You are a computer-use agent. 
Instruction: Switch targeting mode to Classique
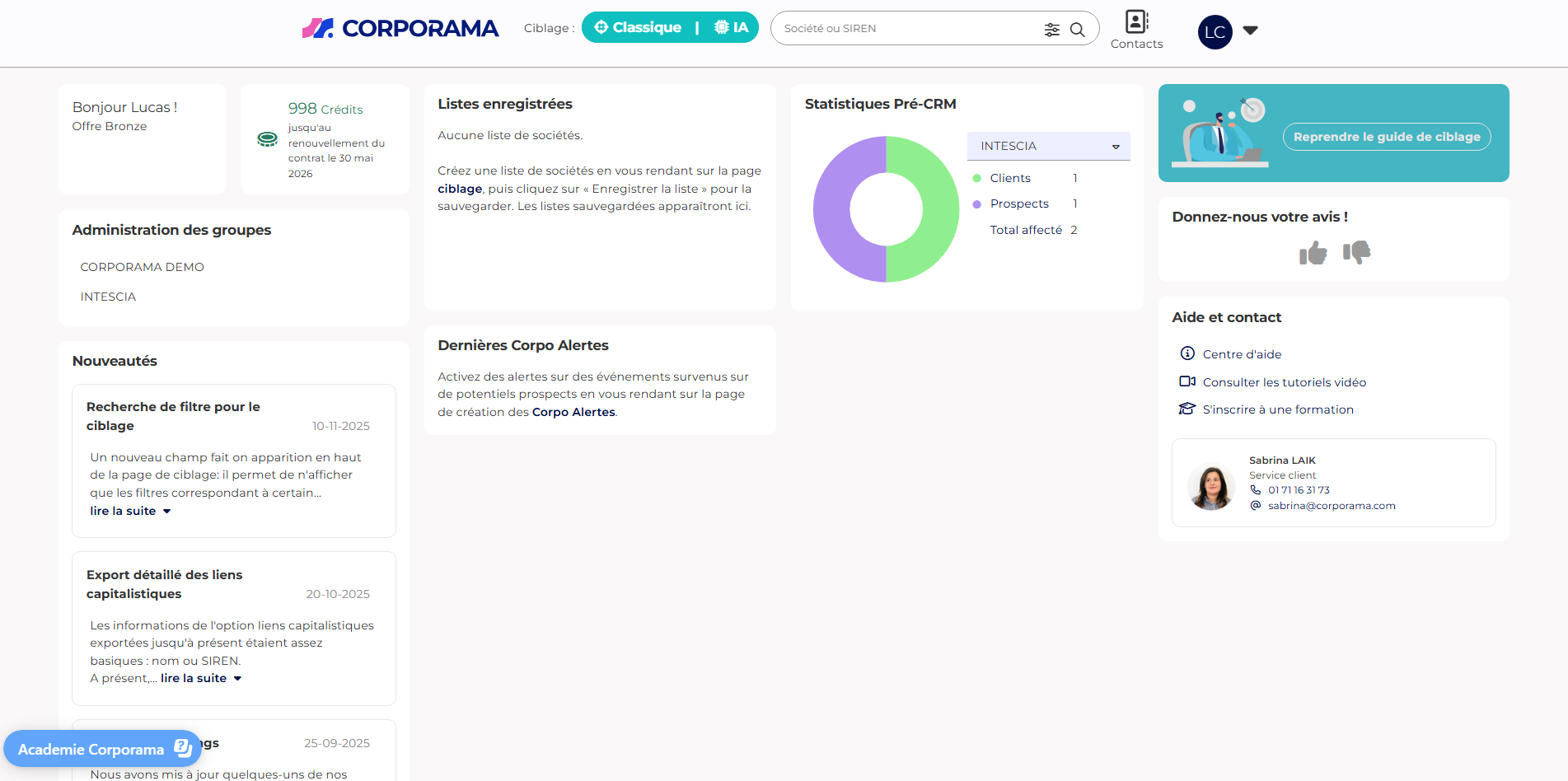tap(639, 28)
